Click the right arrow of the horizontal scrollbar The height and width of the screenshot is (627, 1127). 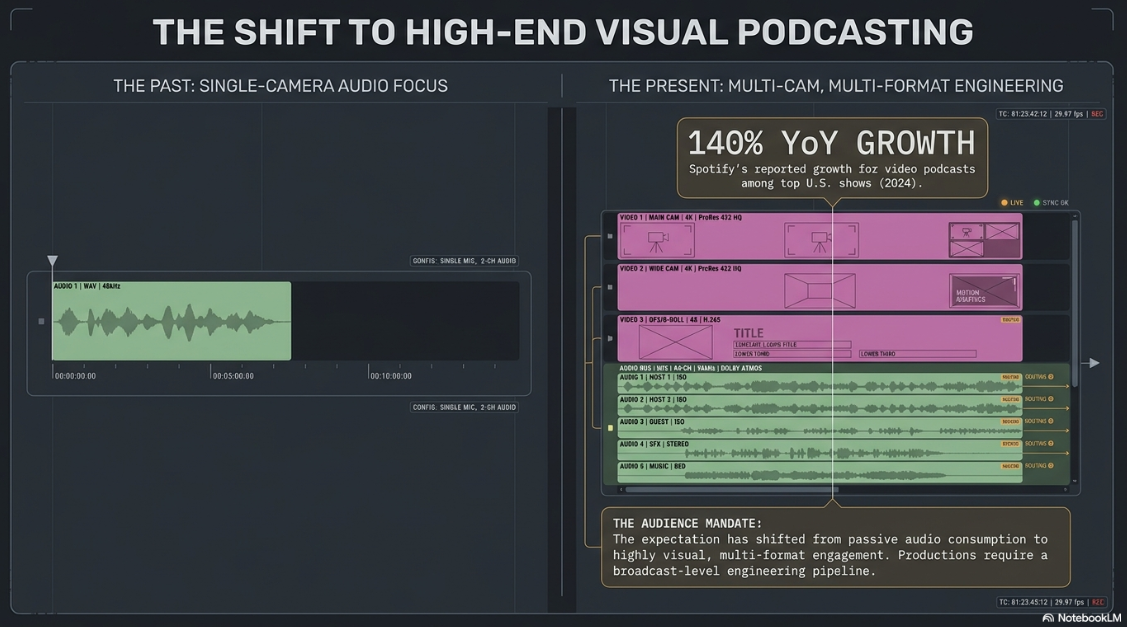(x=1067, y=490)
